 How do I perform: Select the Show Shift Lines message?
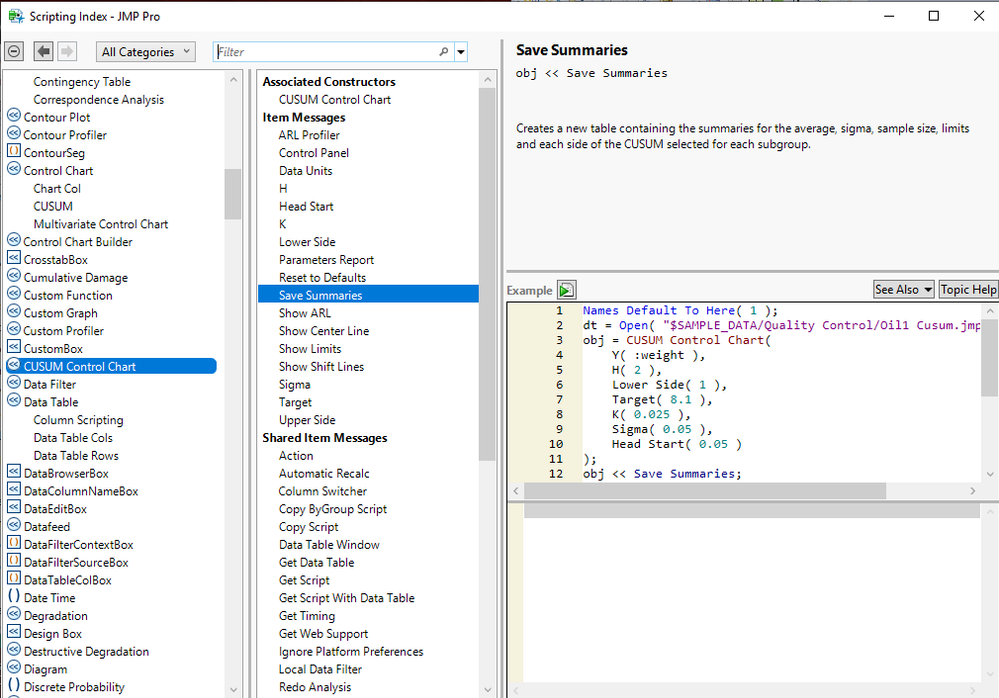[321, 367]
